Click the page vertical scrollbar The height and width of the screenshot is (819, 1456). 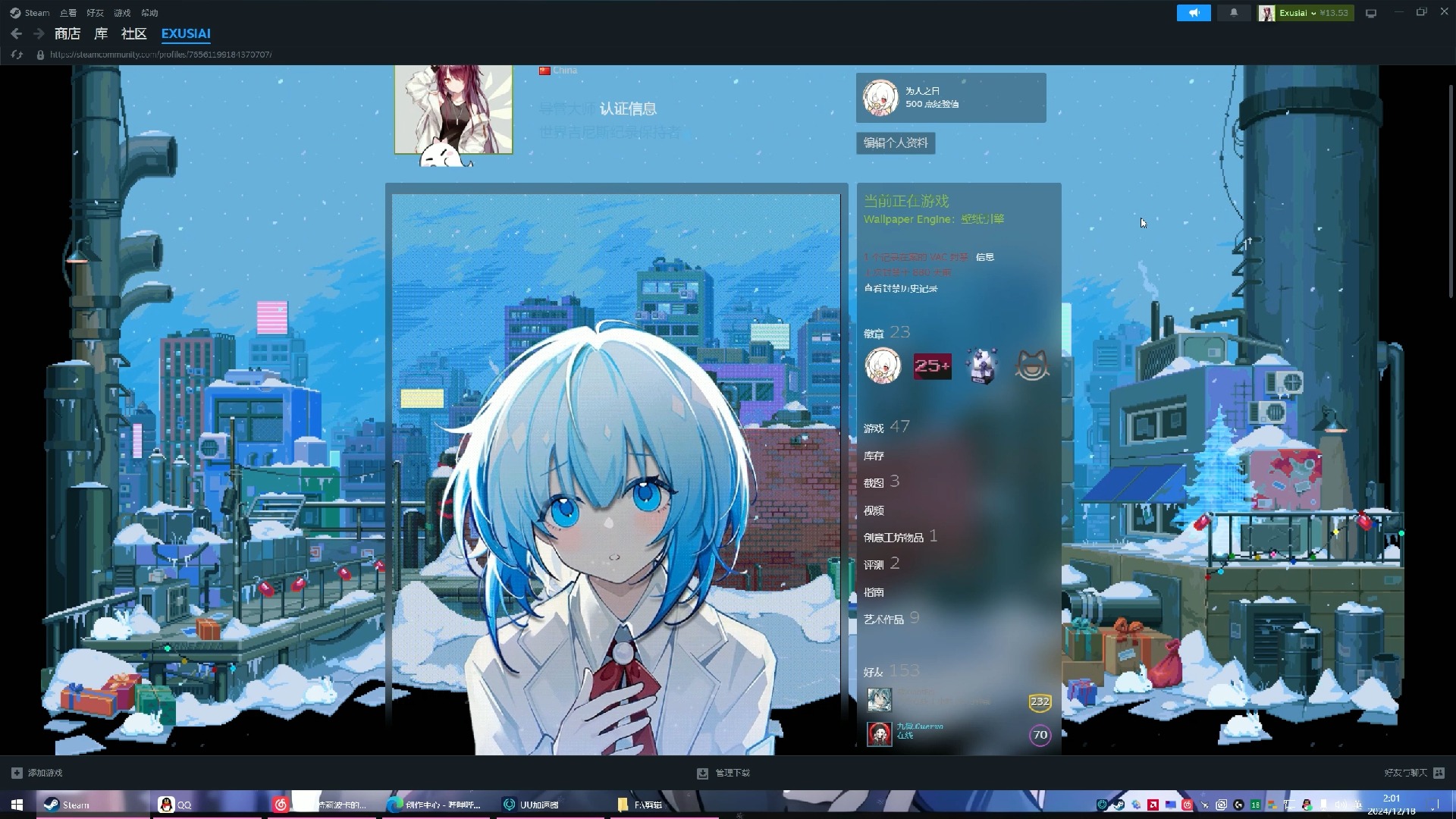click(x=1451, y=190)
